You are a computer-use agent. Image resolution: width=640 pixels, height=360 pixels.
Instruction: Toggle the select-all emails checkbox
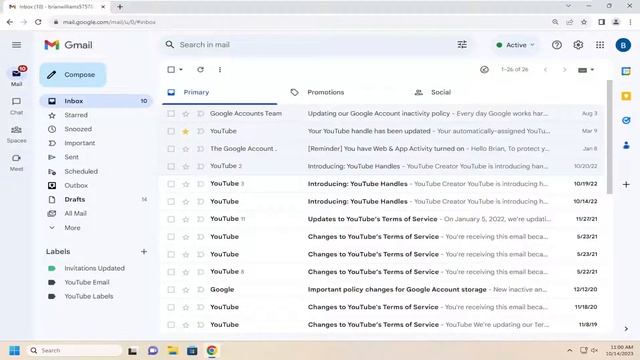click(171, 69)
